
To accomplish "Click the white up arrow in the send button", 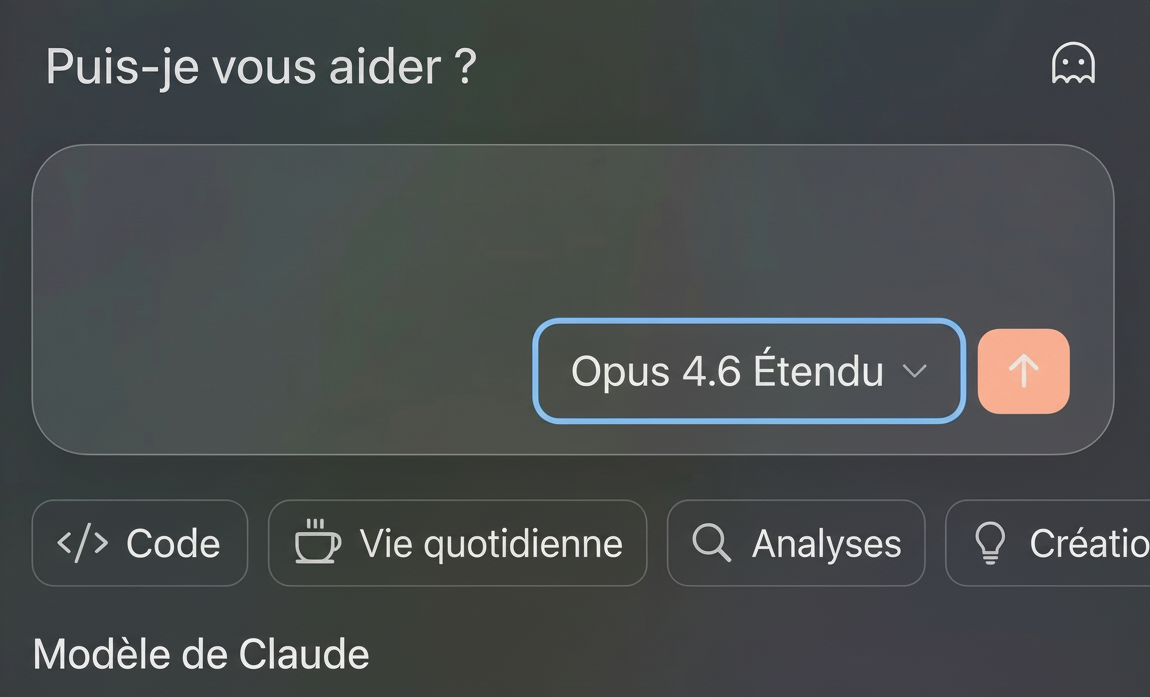I will pyautogui.click(x=1023, y=371).
